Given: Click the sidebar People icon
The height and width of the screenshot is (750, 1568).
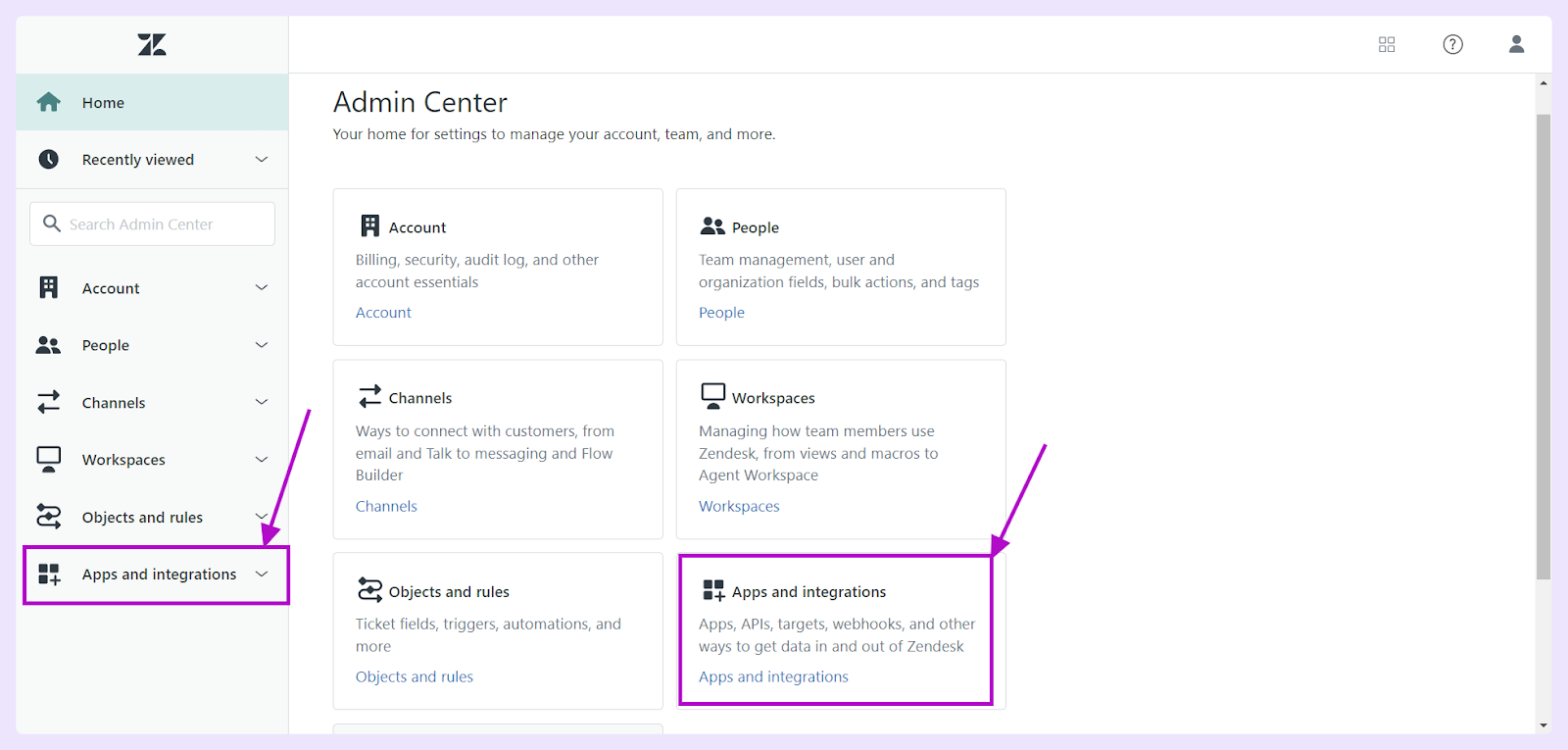Looking at the screenshot, I should pyautogui.click(x=49, y=345).
